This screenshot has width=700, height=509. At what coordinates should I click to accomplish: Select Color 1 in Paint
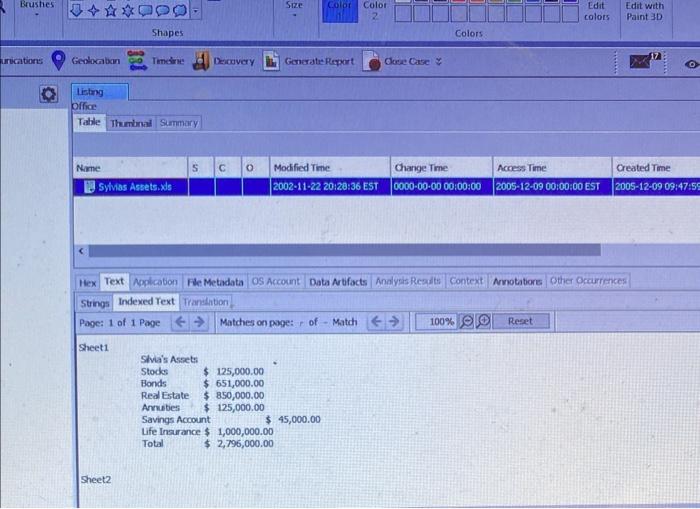click(x=340, y=11)
